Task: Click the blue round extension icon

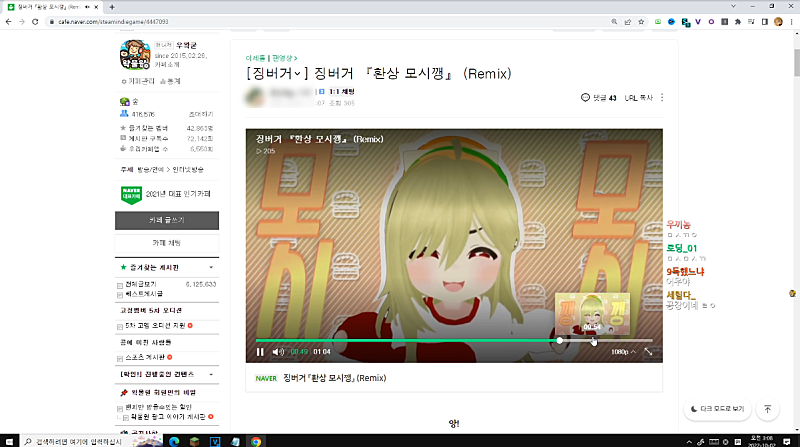Action: coord(671,22)
